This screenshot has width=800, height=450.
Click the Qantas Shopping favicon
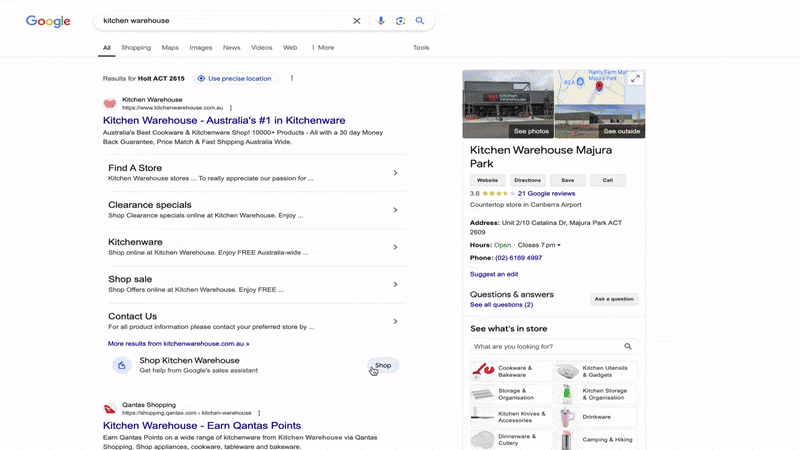click(110, 409)
